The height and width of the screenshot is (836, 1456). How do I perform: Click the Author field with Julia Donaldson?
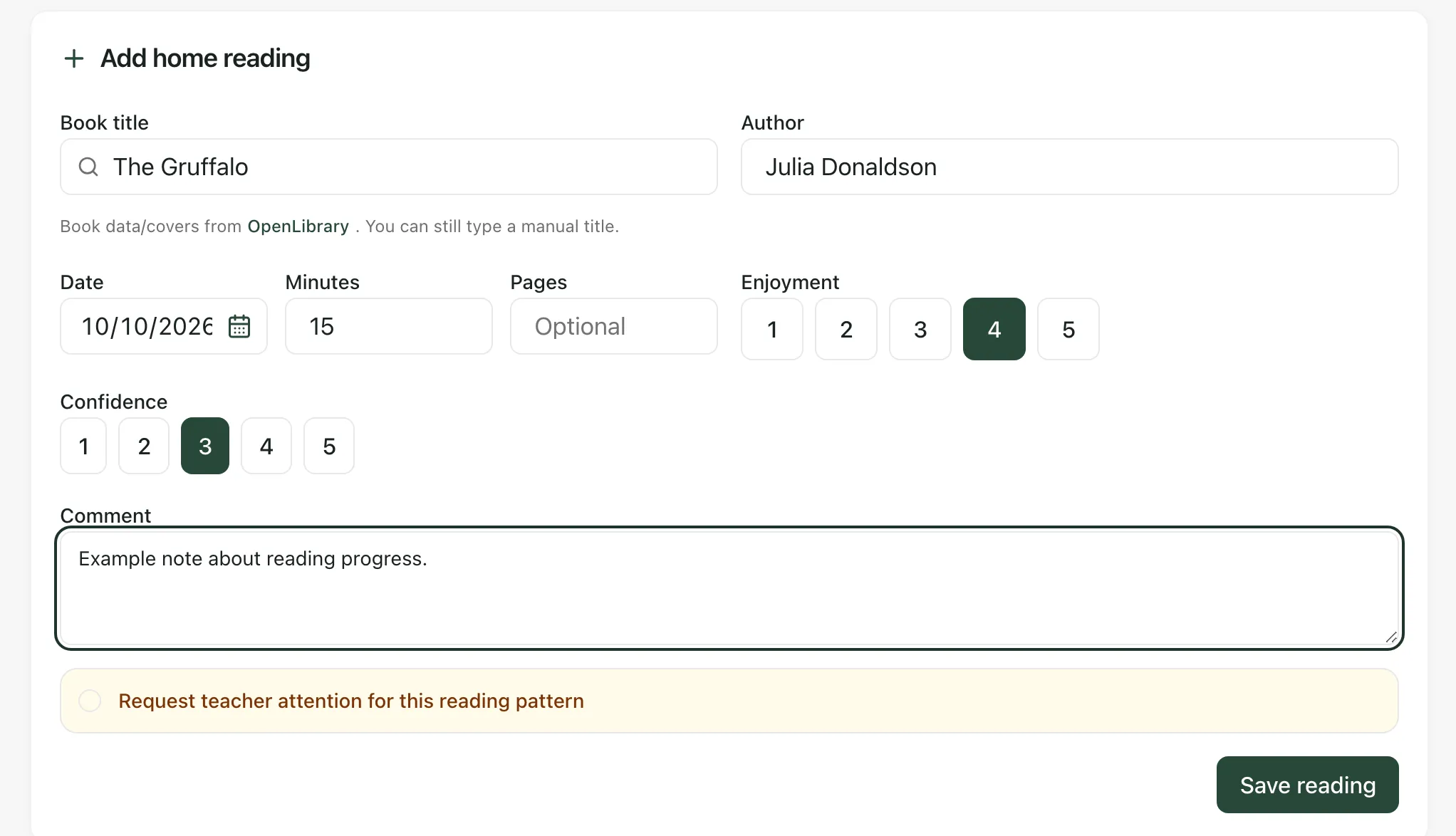1069,167
